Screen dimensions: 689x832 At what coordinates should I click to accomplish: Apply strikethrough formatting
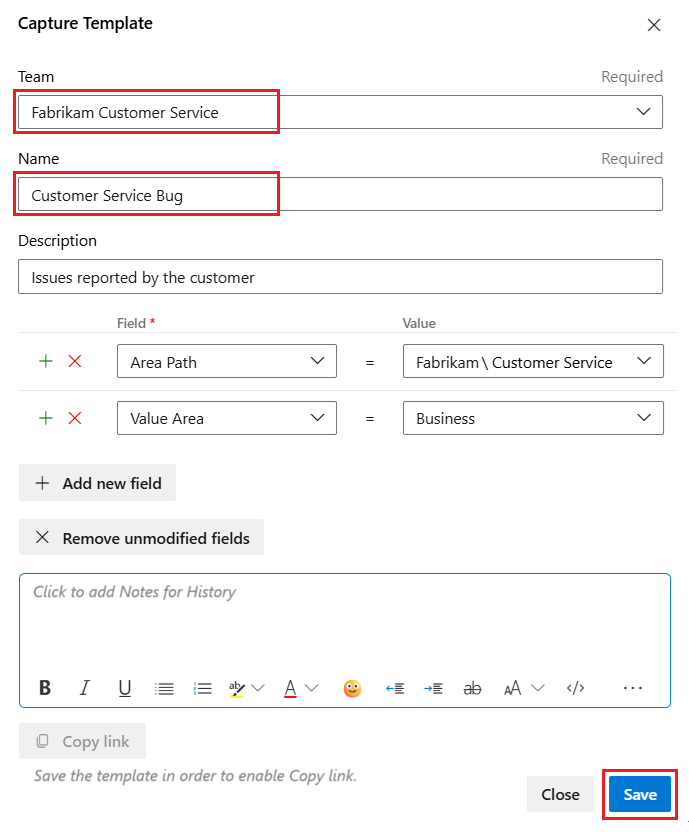click(x=472, y=688)
